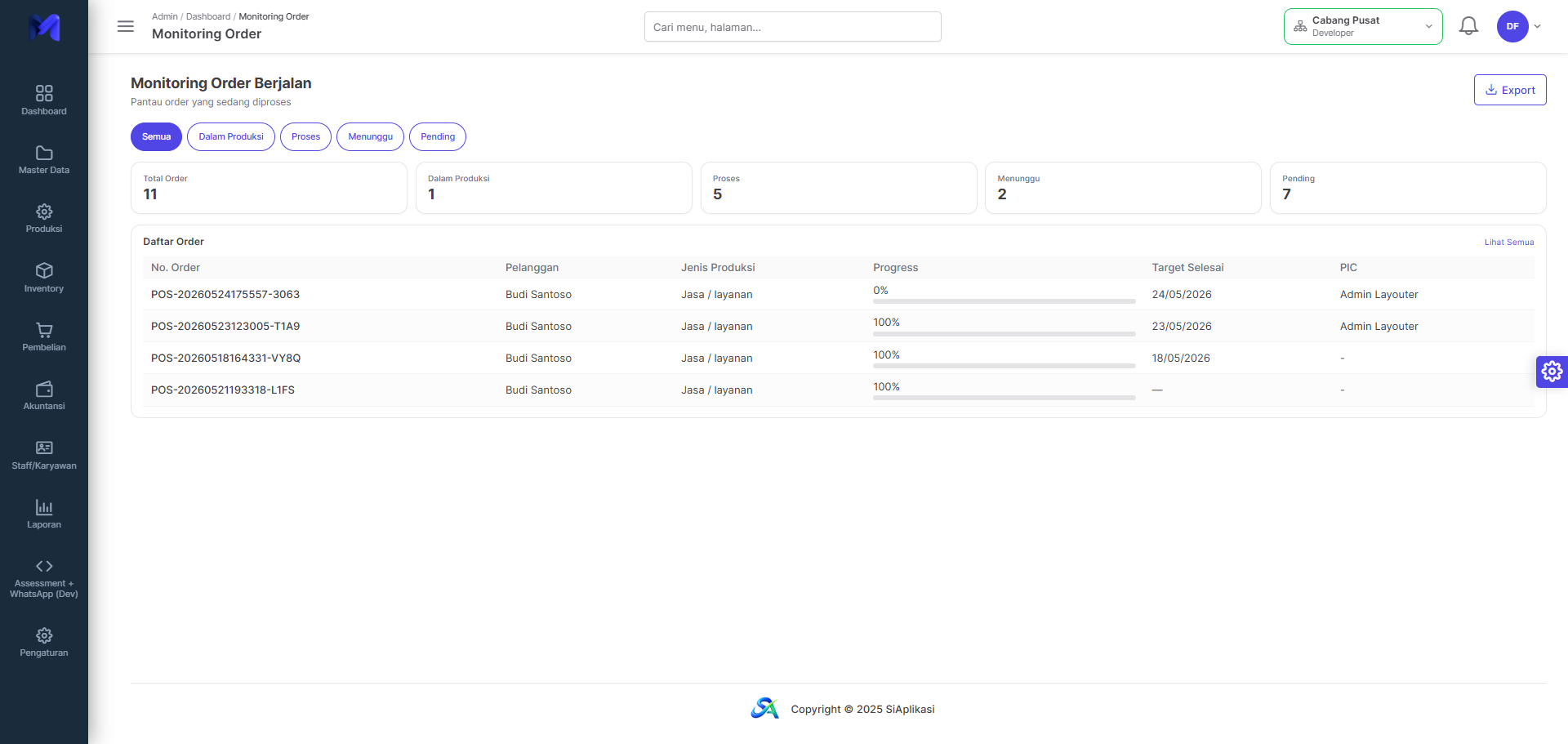The image size is (1568, 744).
Task: Click progress bar of order POS-20260518164331-VY8Q
Action: point(1004,366)
